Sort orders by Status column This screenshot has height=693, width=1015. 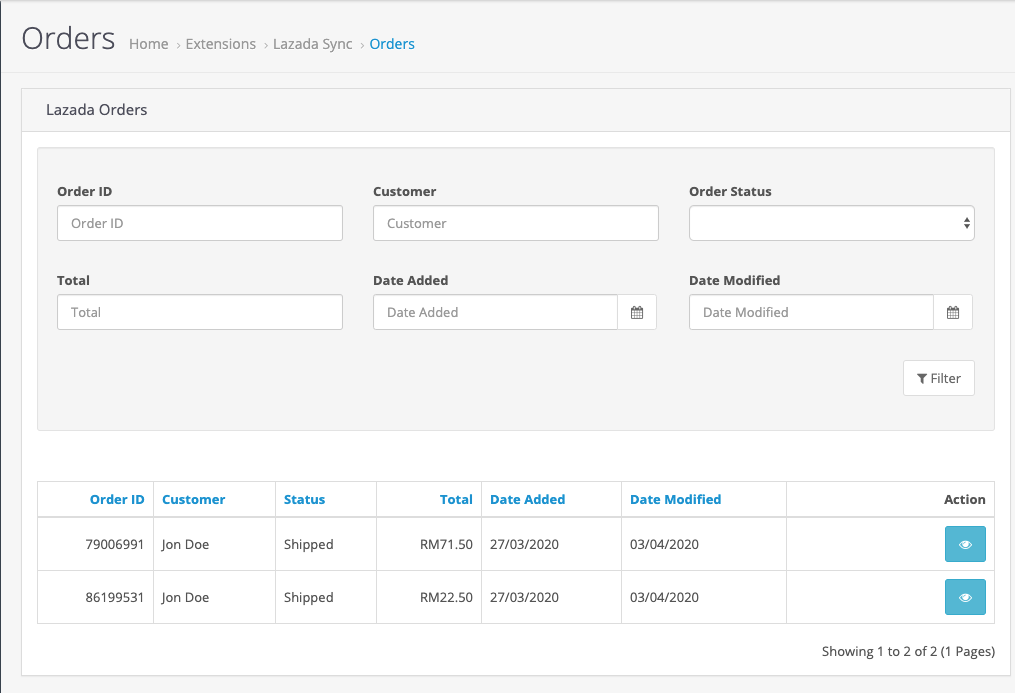(x=304, y=500)
